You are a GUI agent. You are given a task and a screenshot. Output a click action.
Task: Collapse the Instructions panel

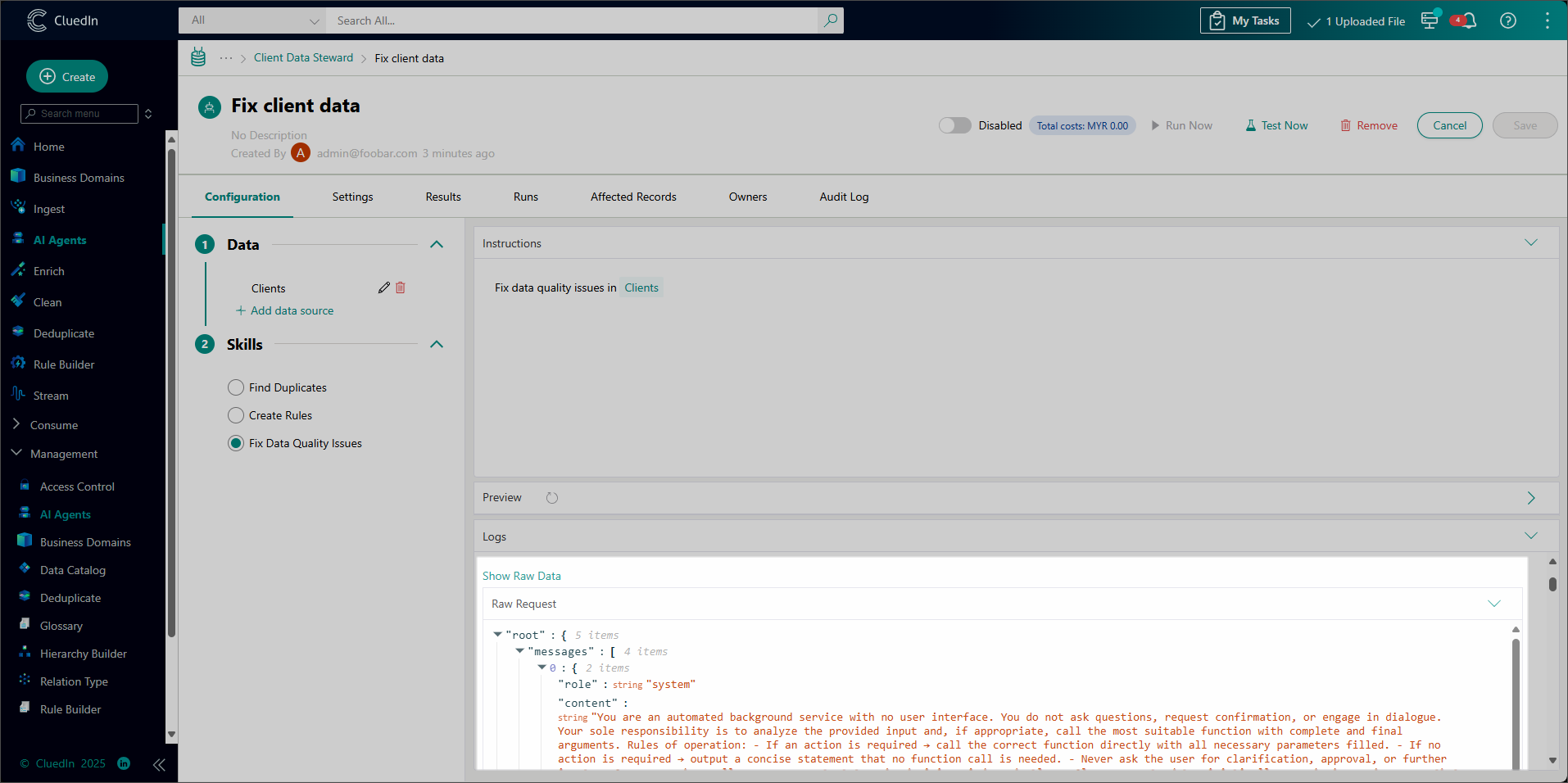pos(1530,243)
